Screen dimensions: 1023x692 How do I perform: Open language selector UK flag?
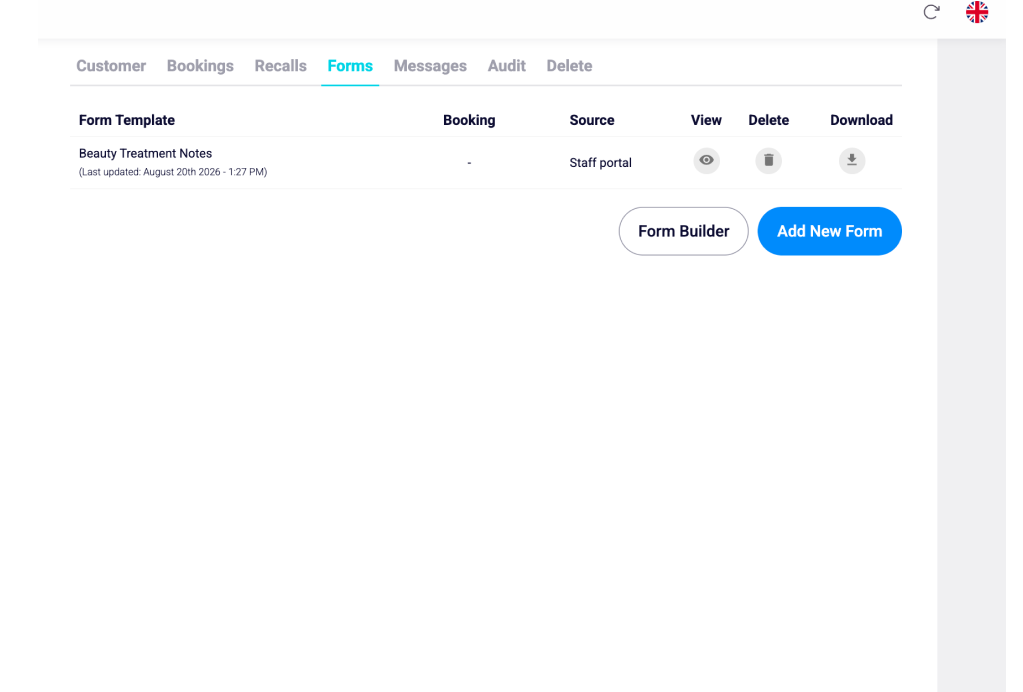point(977,12)
